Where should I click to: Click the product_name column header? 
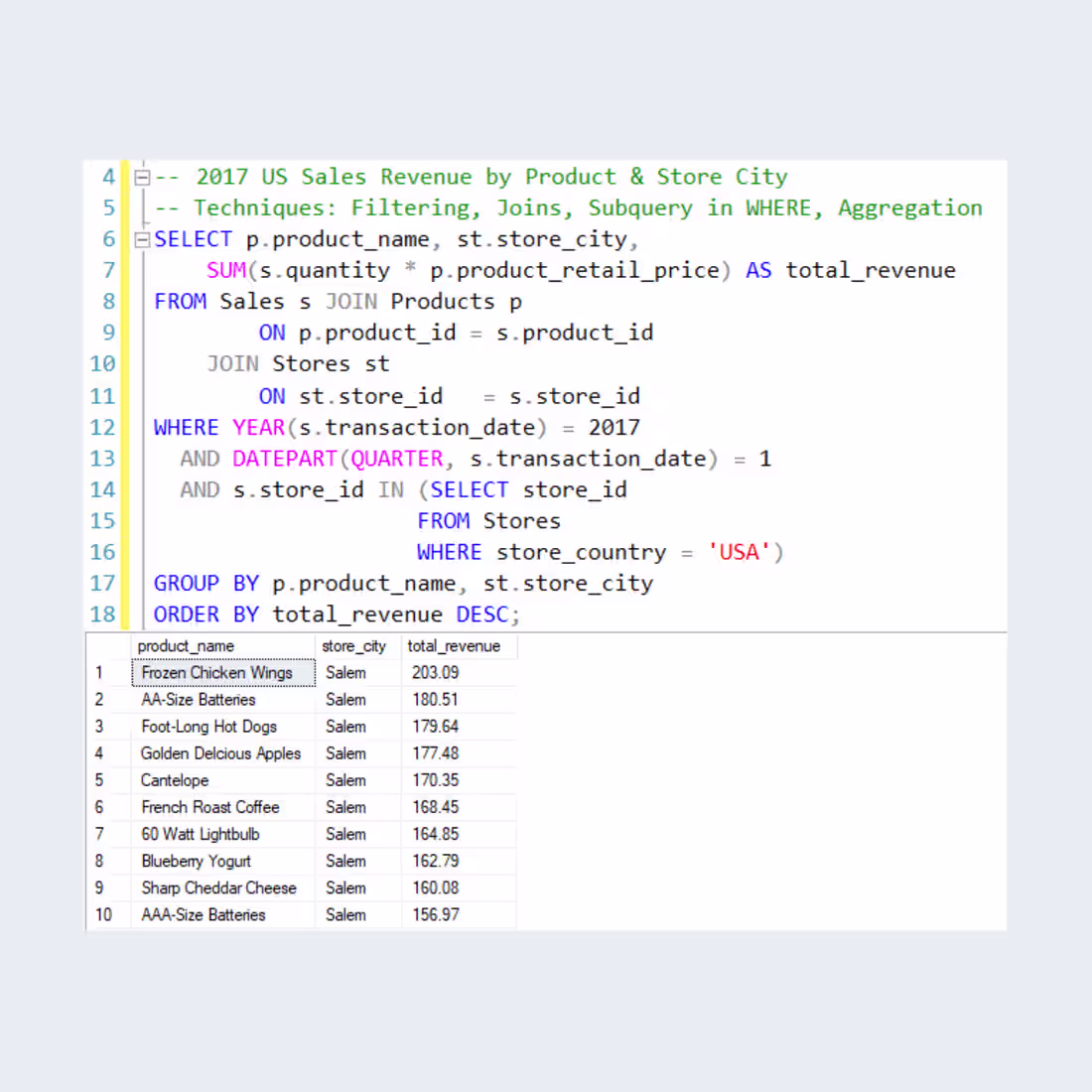186,646
